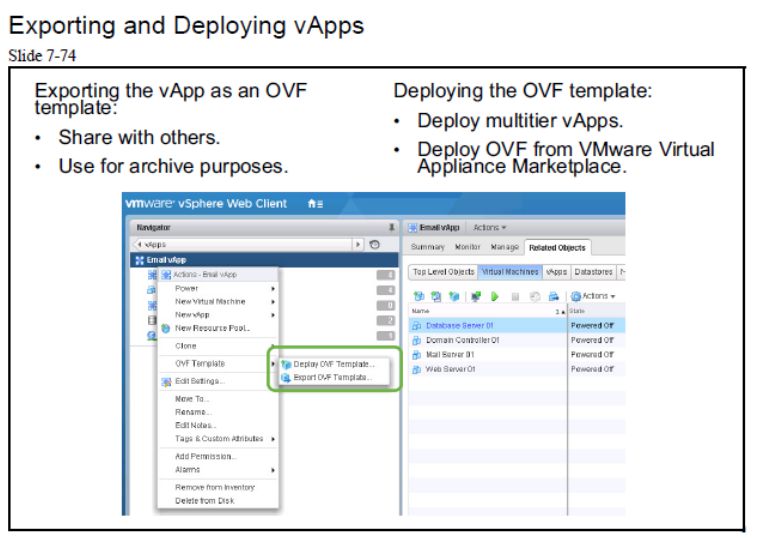The image size is (757, 538).
Task: Choose Remove from Inventory
Action: pos(219,487)
